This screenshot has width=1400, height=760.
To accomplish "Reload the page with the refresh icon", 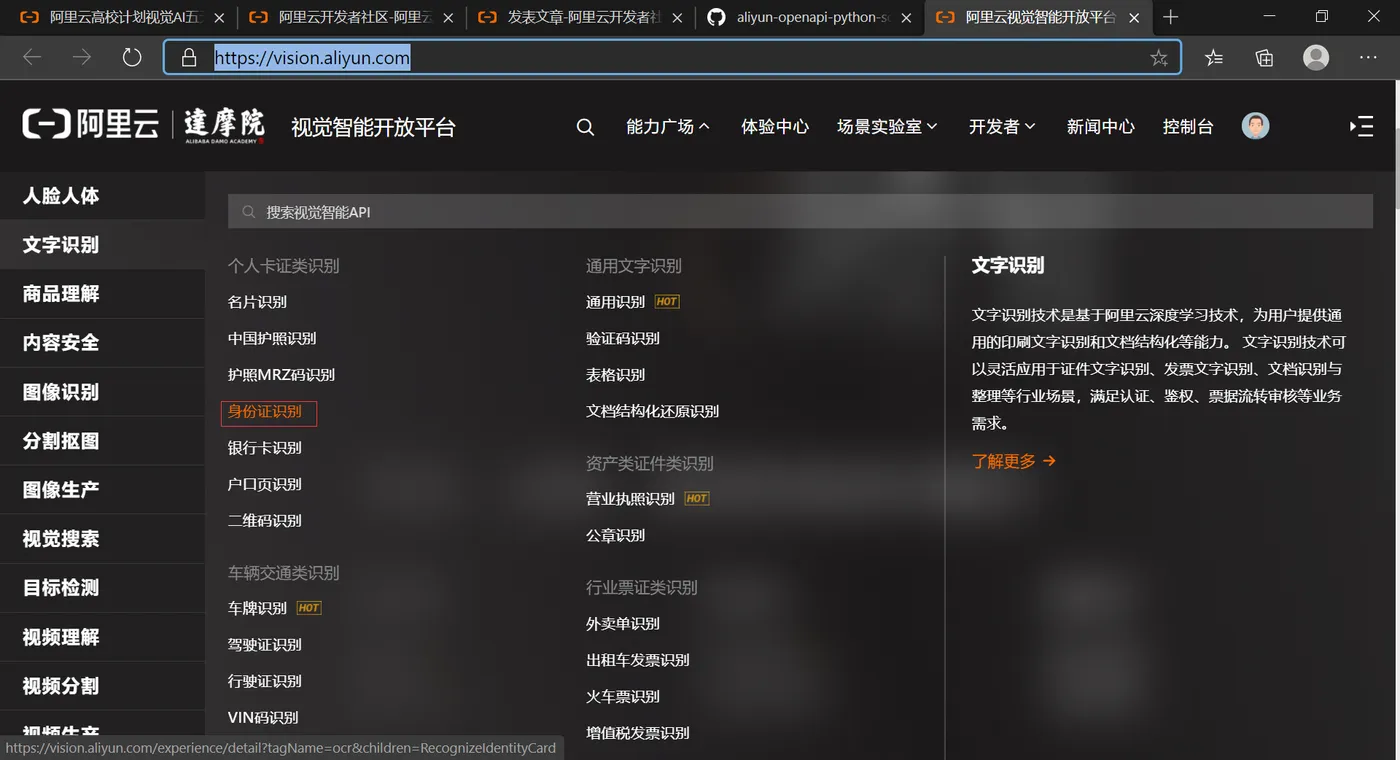I will (132, 58).
